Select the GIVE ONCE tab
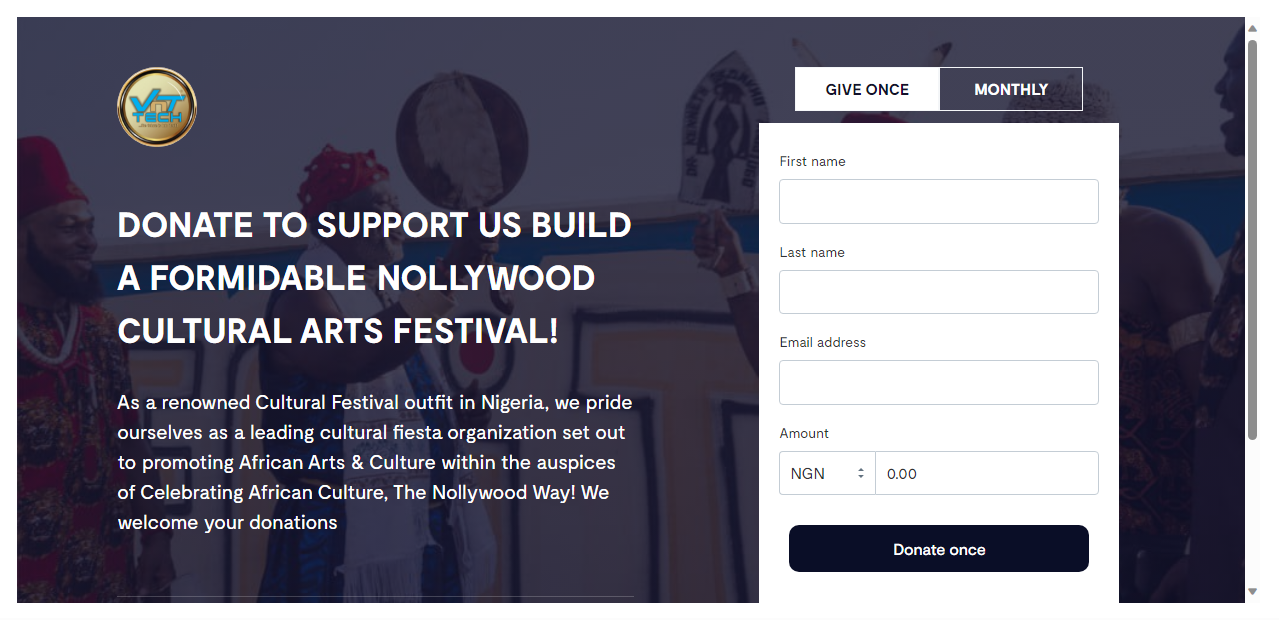This screenshot has height=620, width=1279. [x=867, y=89]
